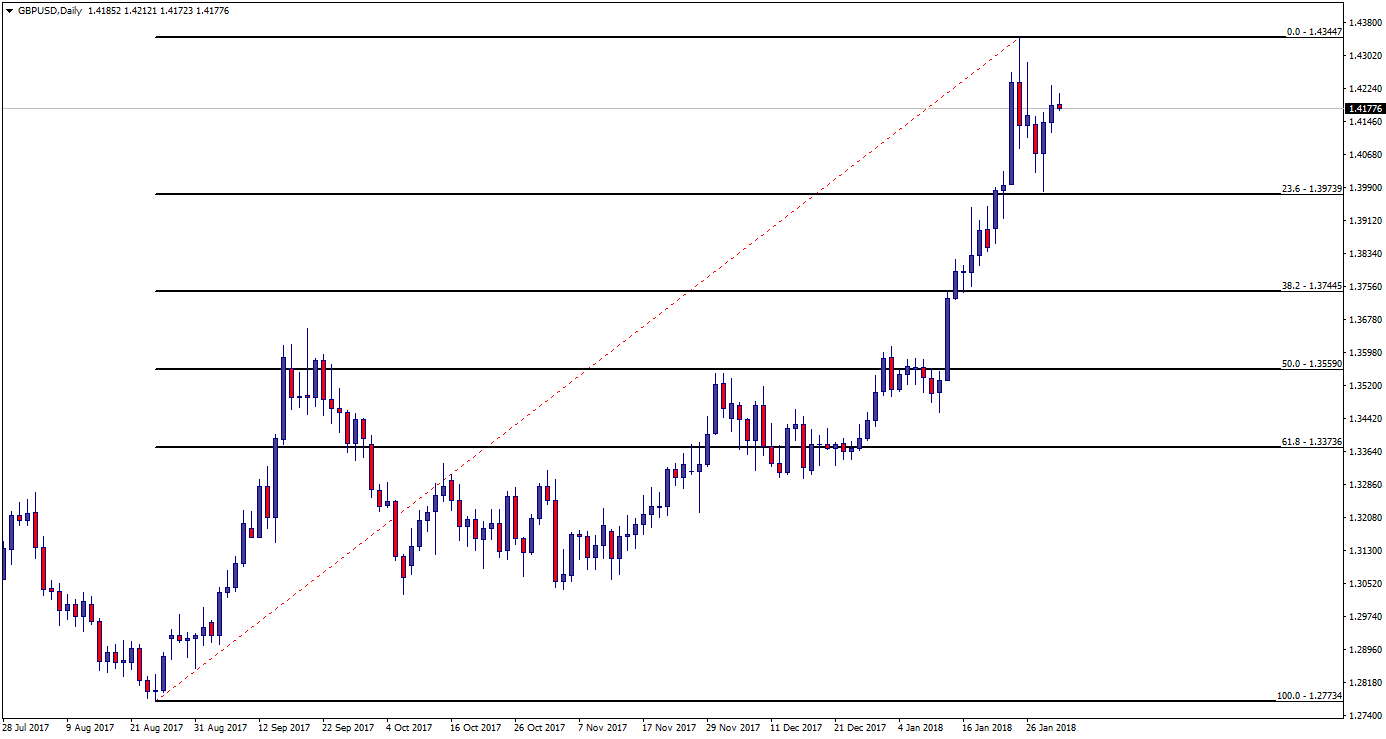
Task: Click the 17 Nov 2017 date label
Action: 669,728
